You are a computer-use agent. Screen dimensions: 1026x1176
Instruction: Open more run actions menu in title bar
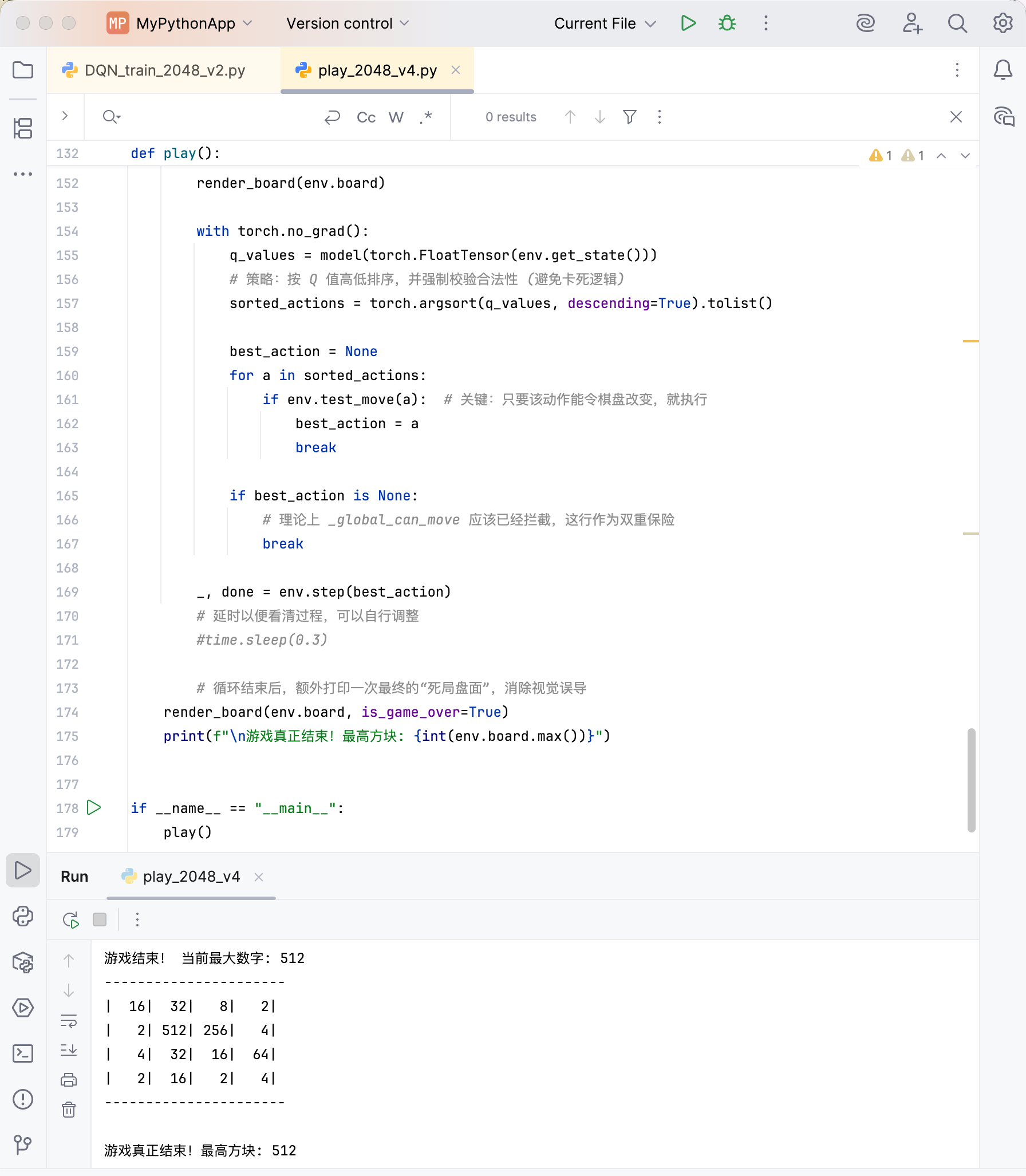point(766,23)
